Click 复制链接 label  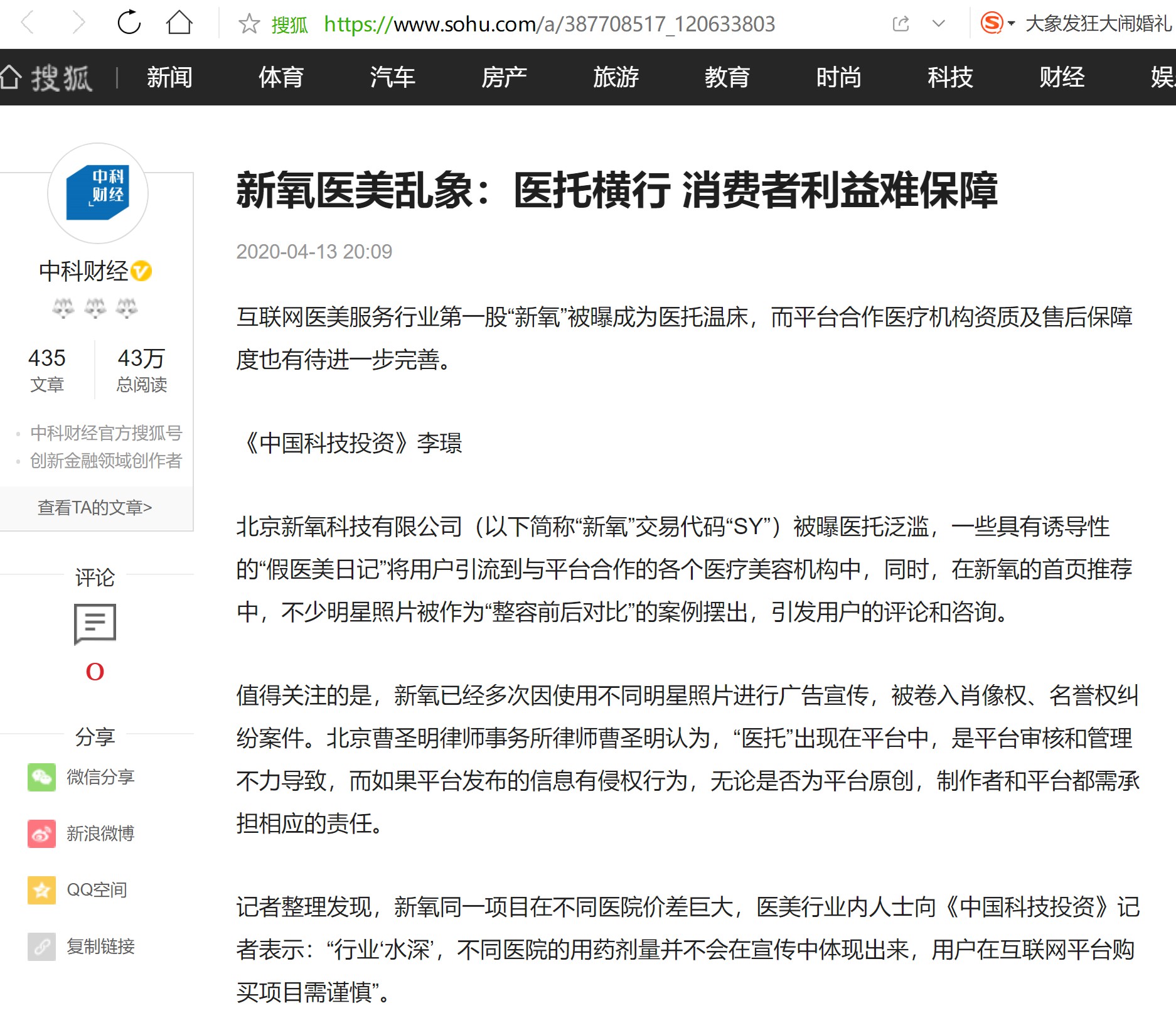100,947
